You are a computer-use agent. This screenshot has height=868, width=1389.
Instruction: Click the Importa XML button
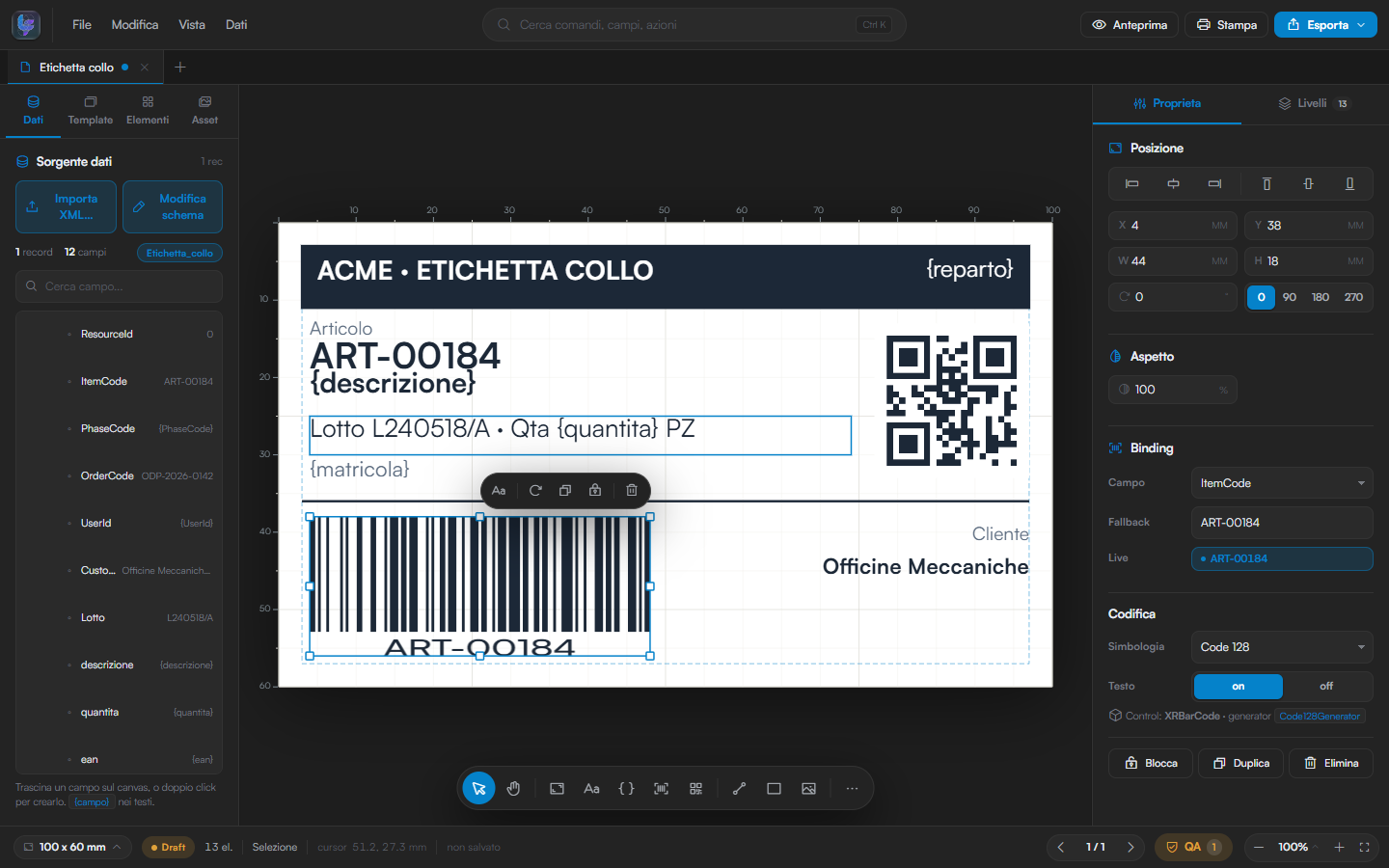tap(66, 206)
